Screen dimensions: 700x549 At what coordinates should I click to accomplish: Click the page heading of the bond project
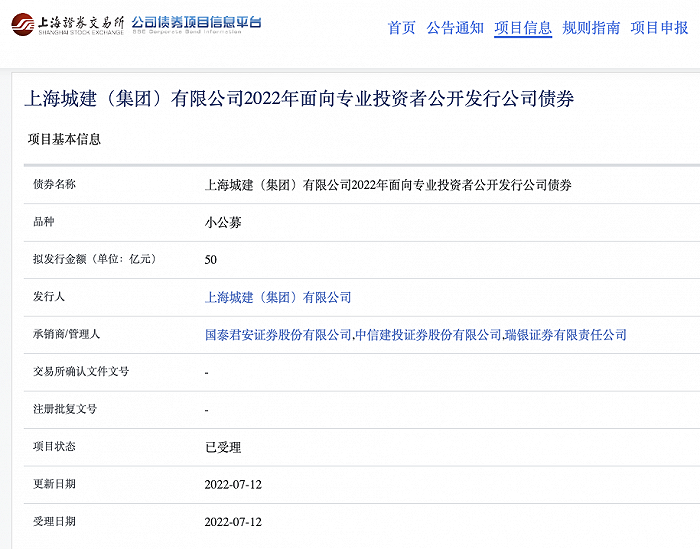[x=299, y=98]
